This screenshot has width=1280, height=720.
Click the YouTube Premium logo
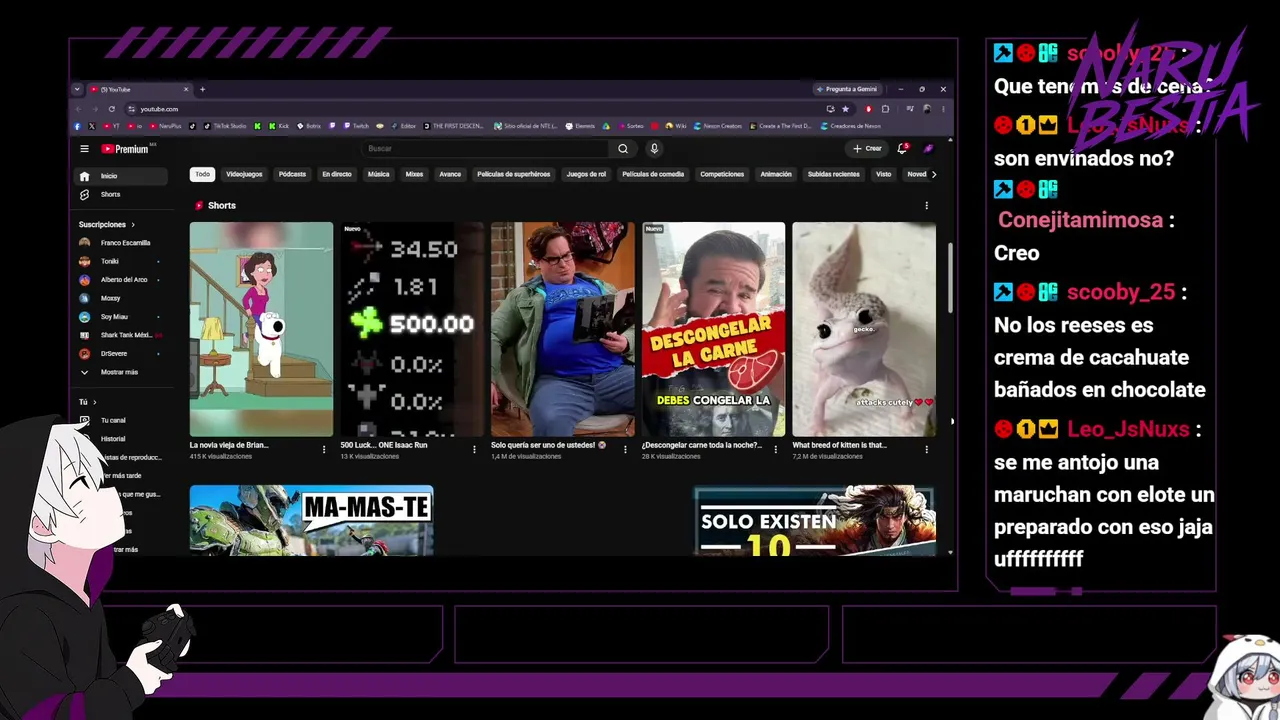tap(125, 149)
